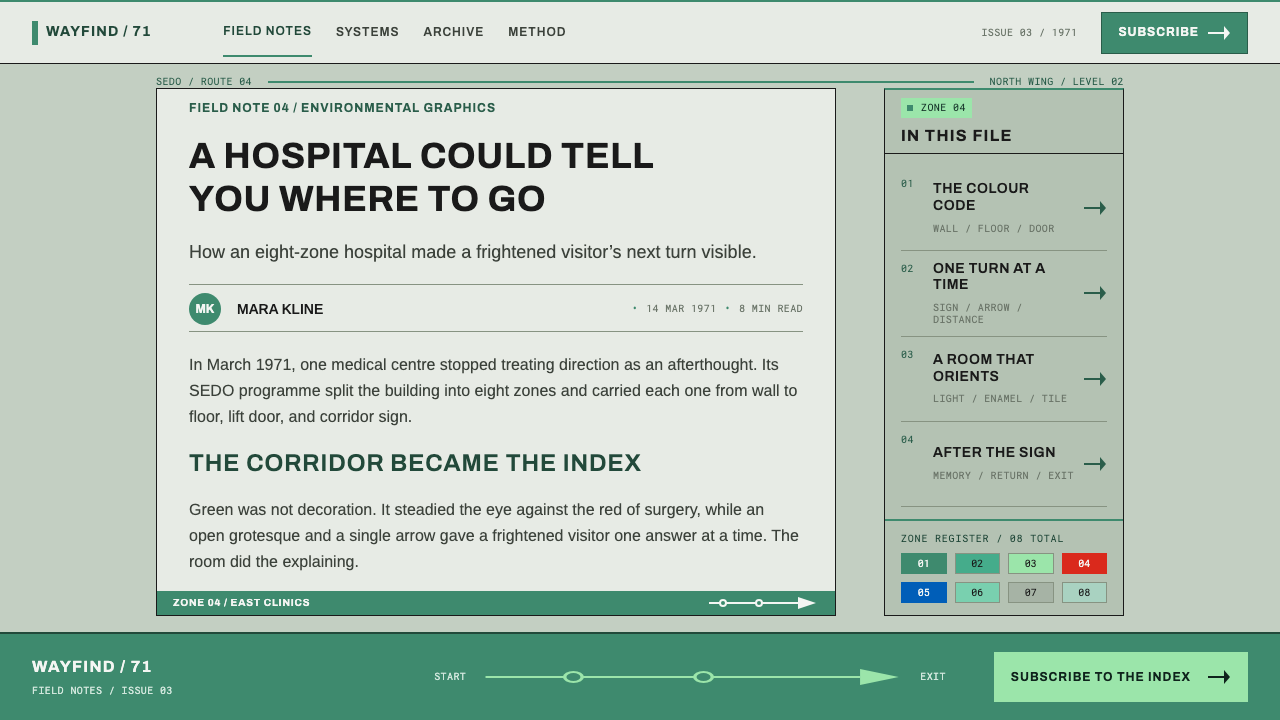Viewport: 1280px width, 720px height.
Task: Open A Room That Orients entry
Action: [x=1004, y=379]
